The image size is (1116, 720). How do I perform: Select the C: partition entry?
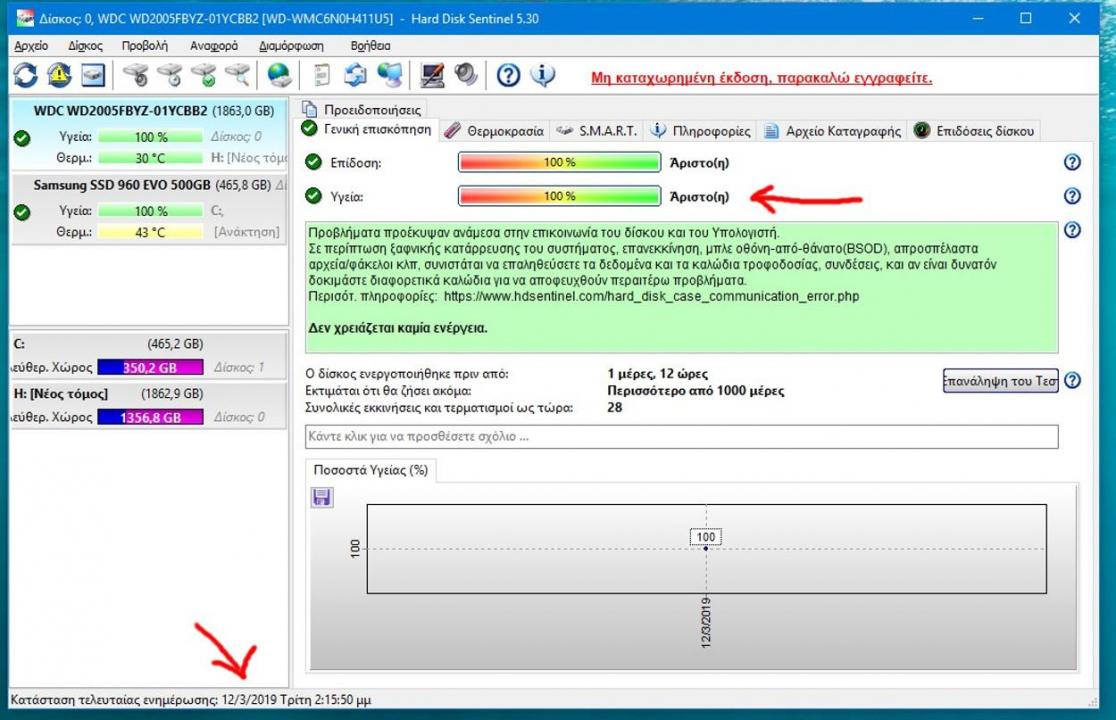pyautogui.click(x=149, y=354)
